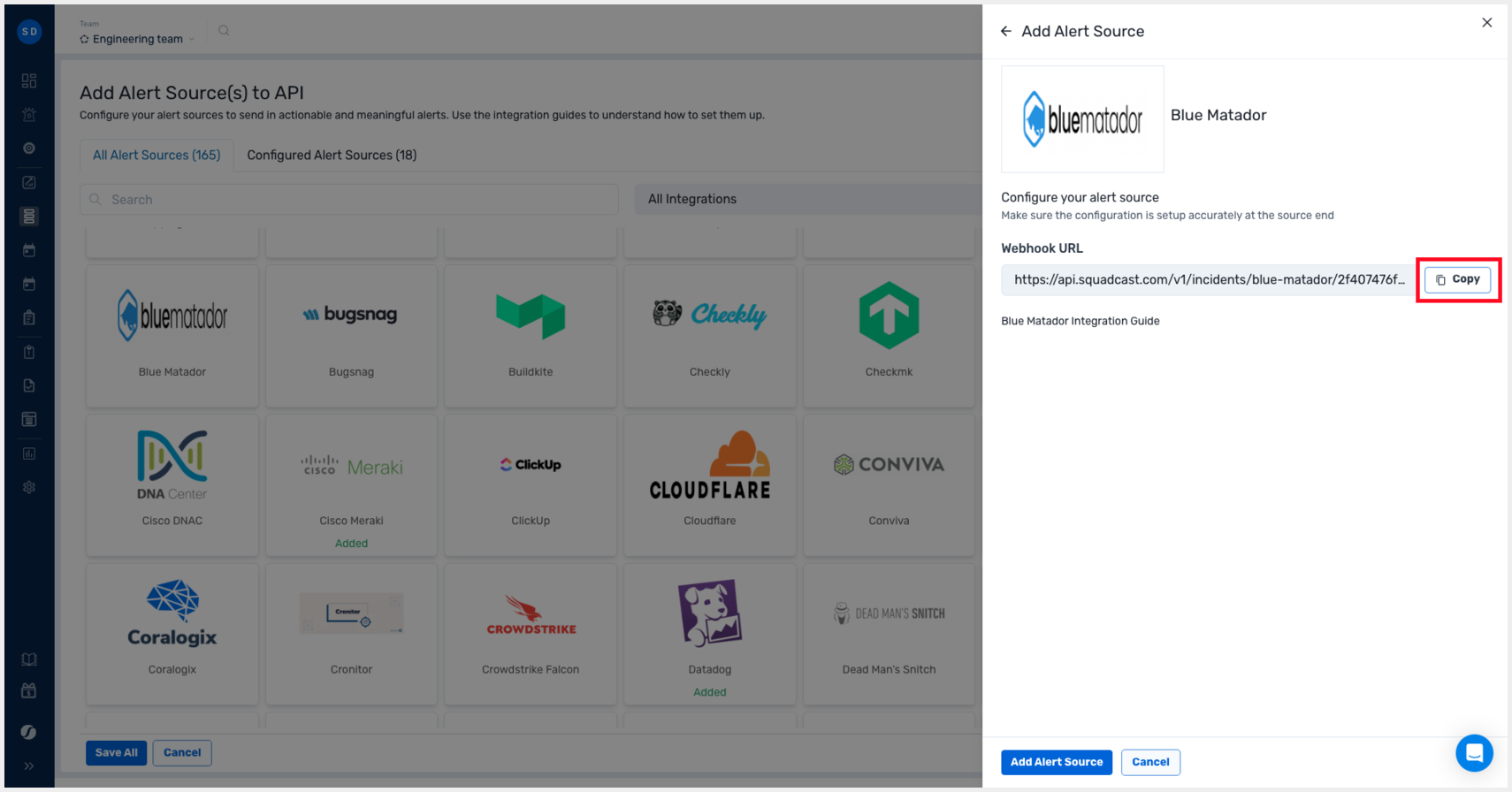Select the Blue Matador card logo
Screen dimensions: 1512x792
click(172, 316)
